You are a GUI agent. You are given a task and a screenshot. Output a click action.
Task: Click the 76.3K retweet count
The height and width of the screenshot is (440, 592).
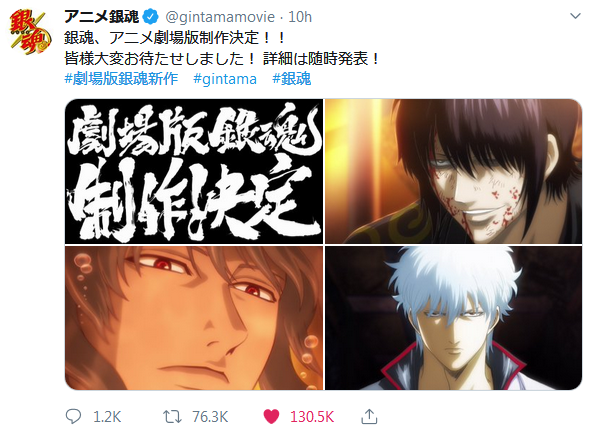(x=210, y=417)
